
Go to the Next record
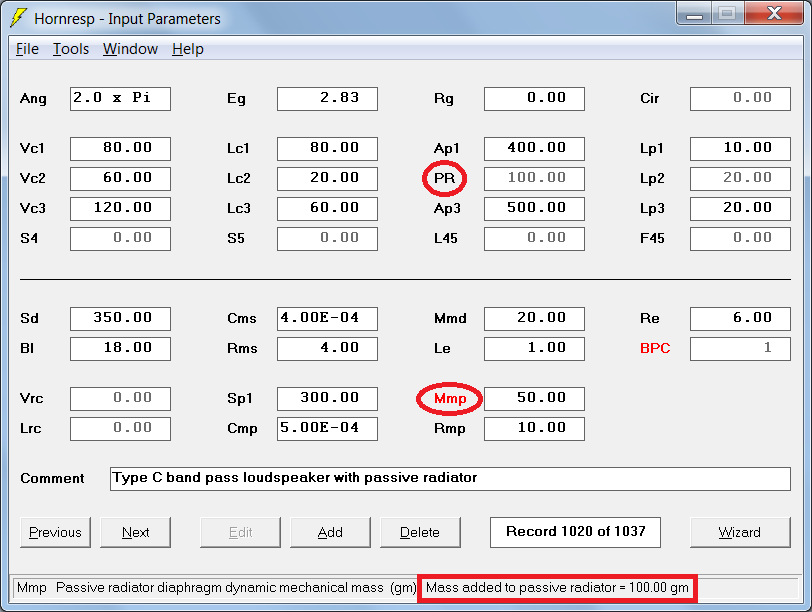136,532
